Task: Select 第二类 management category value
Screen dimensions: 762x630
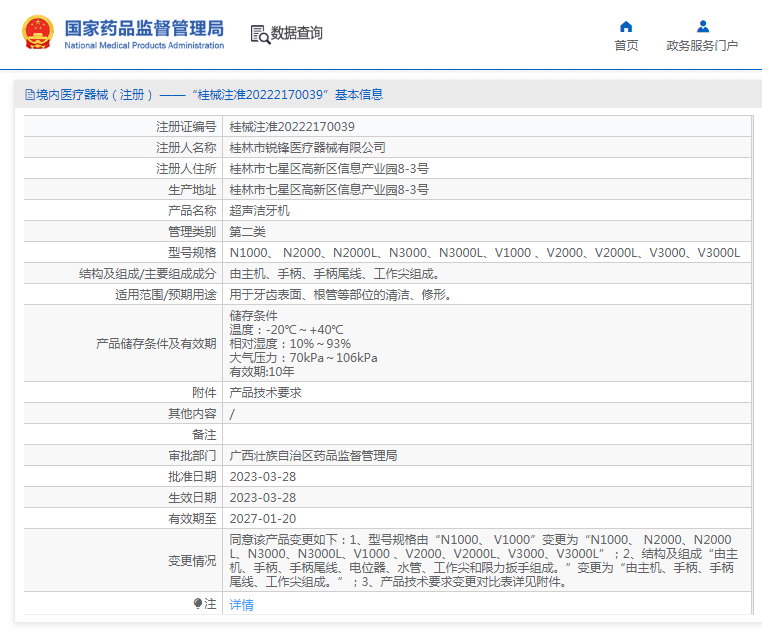Action: (x=247, y=231)
